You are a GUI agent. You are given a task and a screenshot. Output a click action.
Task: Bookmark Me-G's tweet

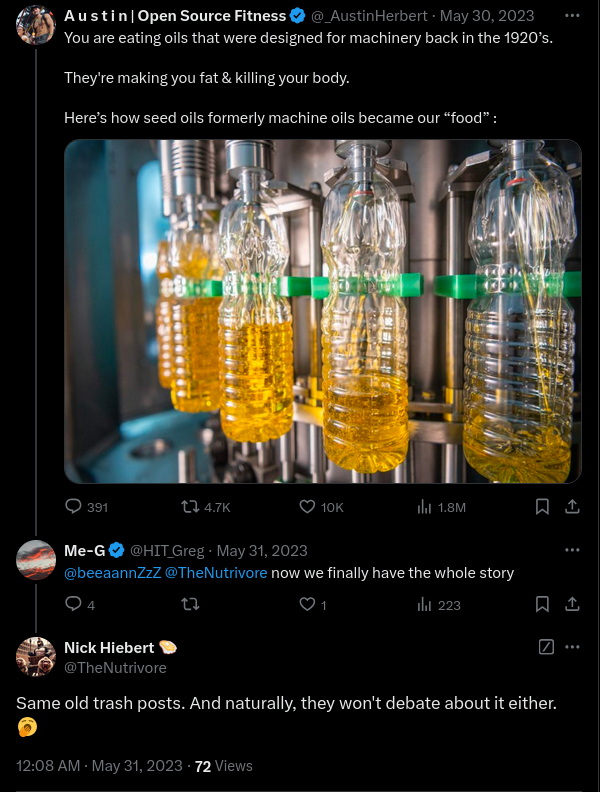(x=542, y=604)
